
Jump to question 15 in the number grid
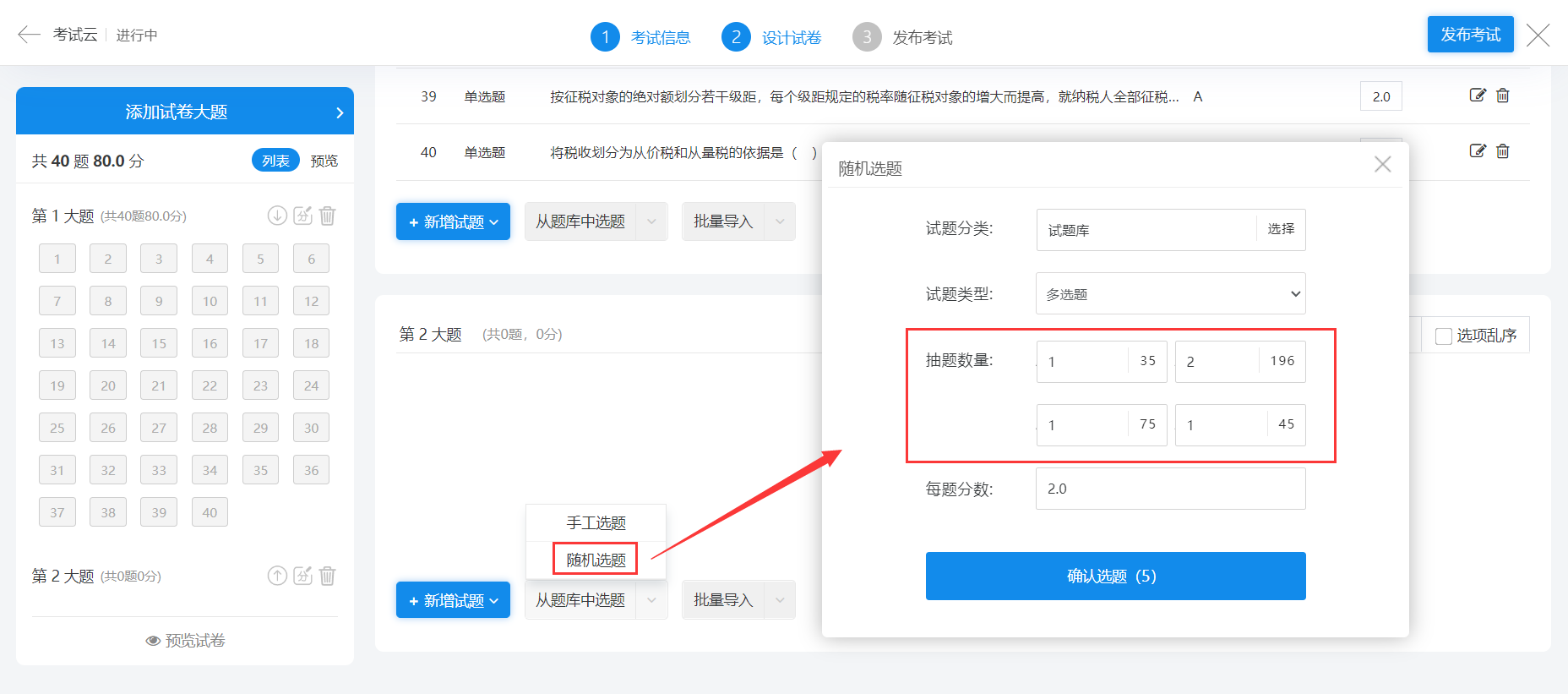click(159, 343)
